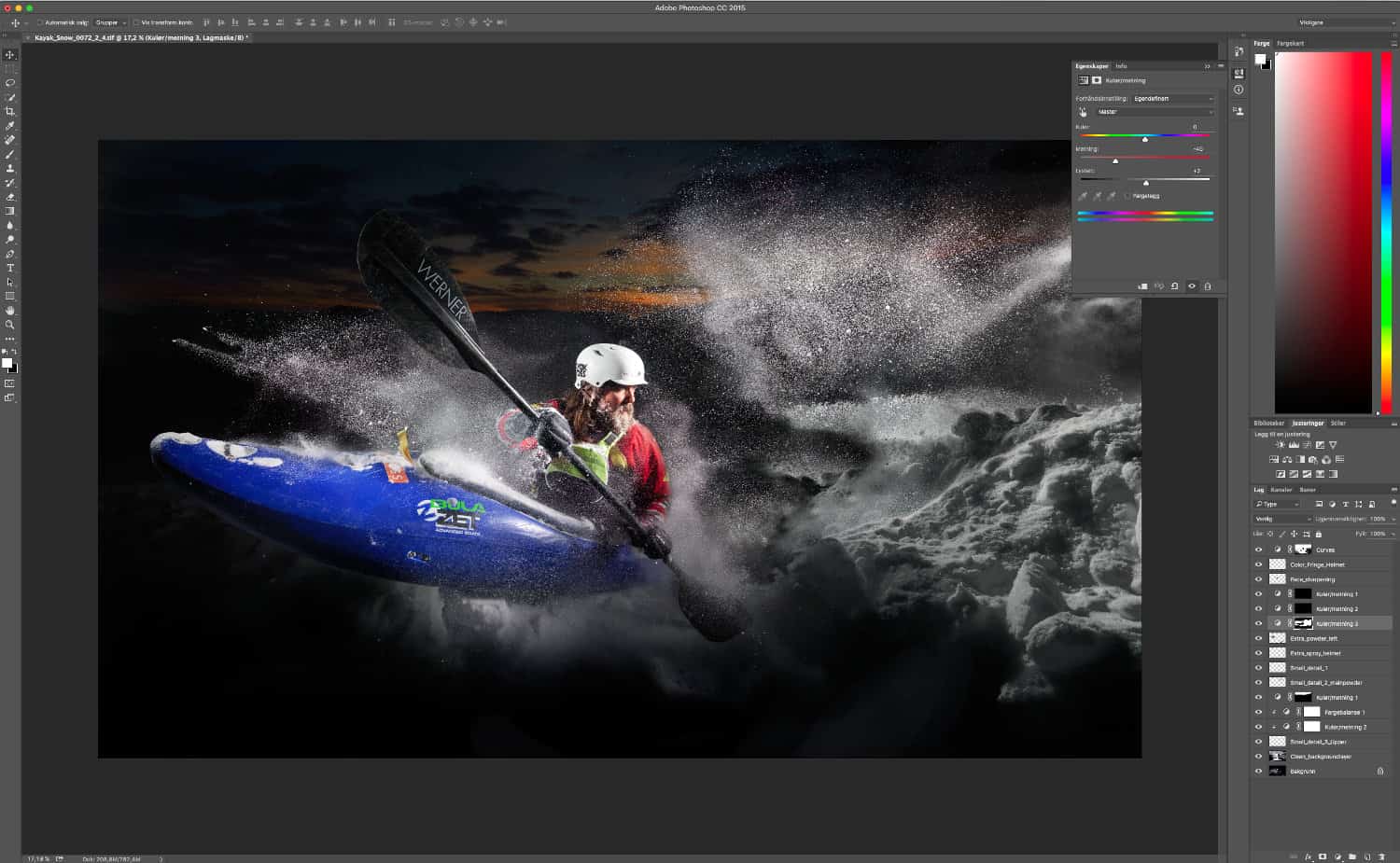Viewport: 1400px width, 863px height.
Task: Switch to the Kanaler tab
Action: pyautogui.click(x=1281, y=490)
